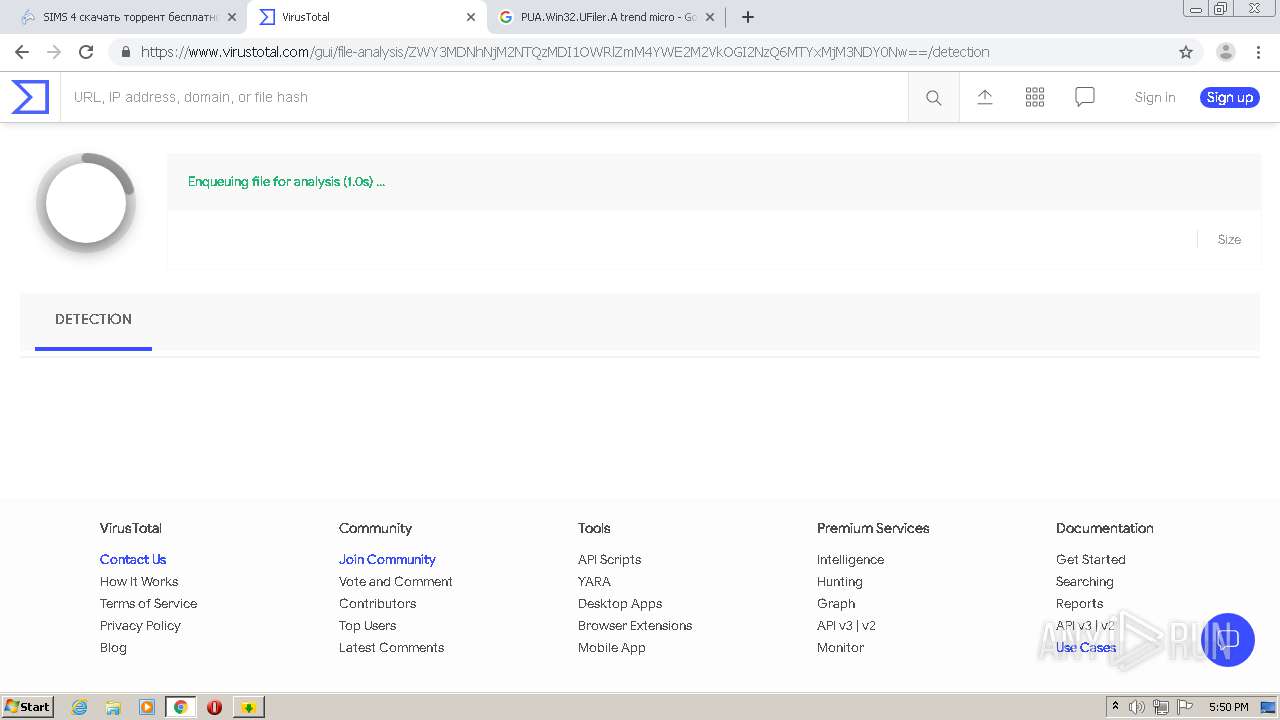The width and height of the screenshot is (1280, 720).
Task: Click the taskbar clock 5:50 PM
Action: click(1228, 707)
